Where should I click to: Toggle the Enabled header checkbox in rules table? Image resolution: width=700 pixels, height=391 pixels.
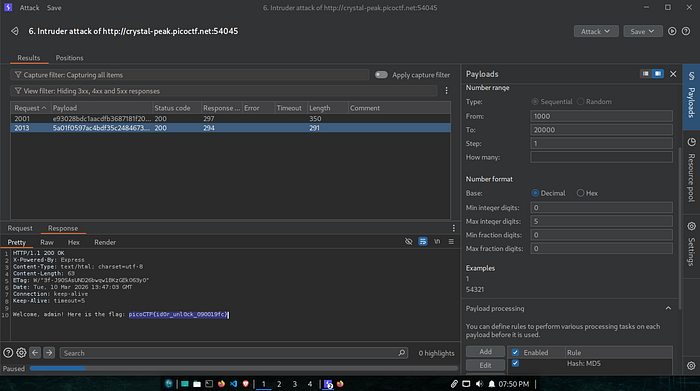pyautogui.click(x=515, y=352)
